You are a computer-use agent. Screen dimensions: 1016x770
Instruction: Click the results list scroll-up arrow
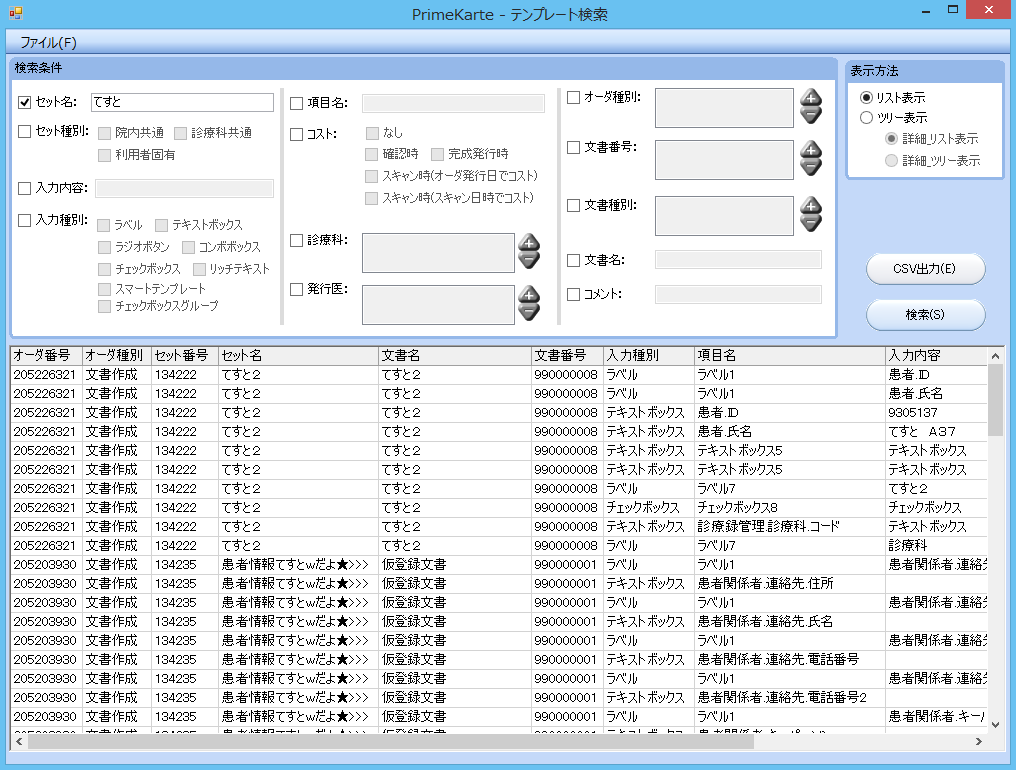995,356
